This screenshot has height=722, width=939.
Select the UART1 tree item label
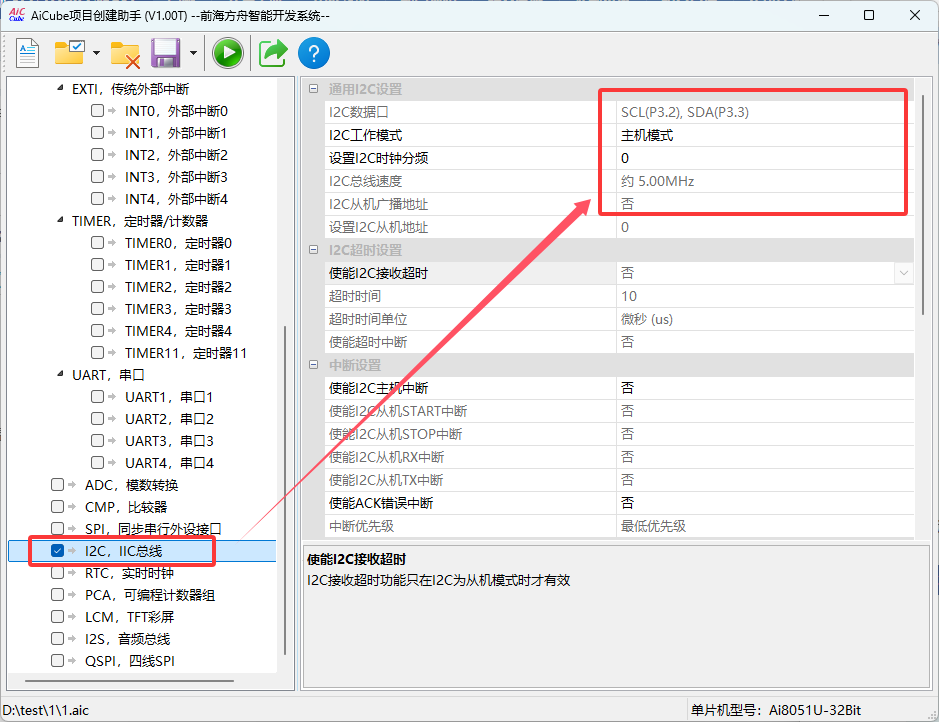click(169, 397)
